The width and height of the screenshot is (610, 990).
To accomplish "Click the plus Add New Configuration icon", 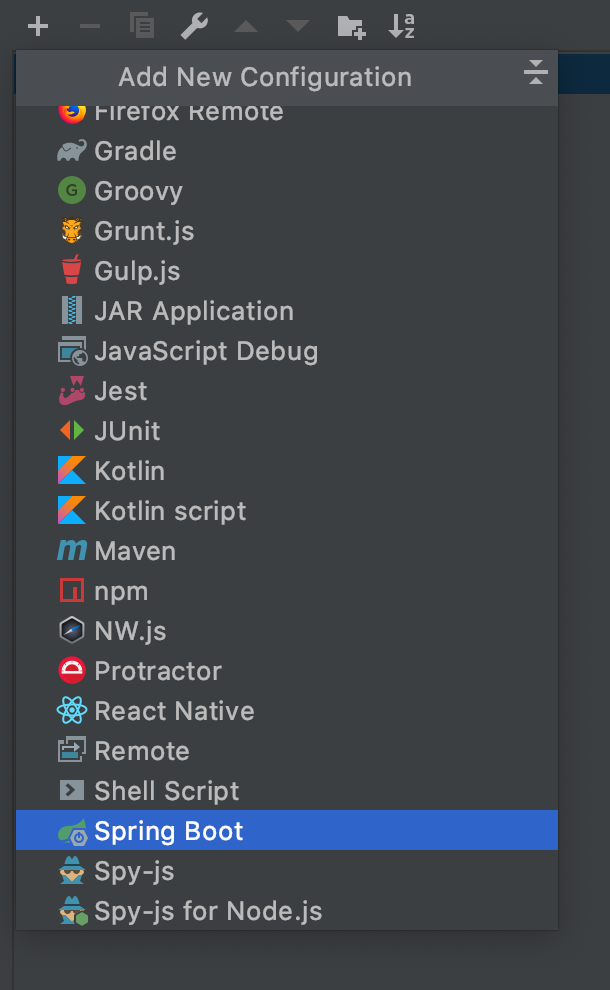I will [38, 27].
